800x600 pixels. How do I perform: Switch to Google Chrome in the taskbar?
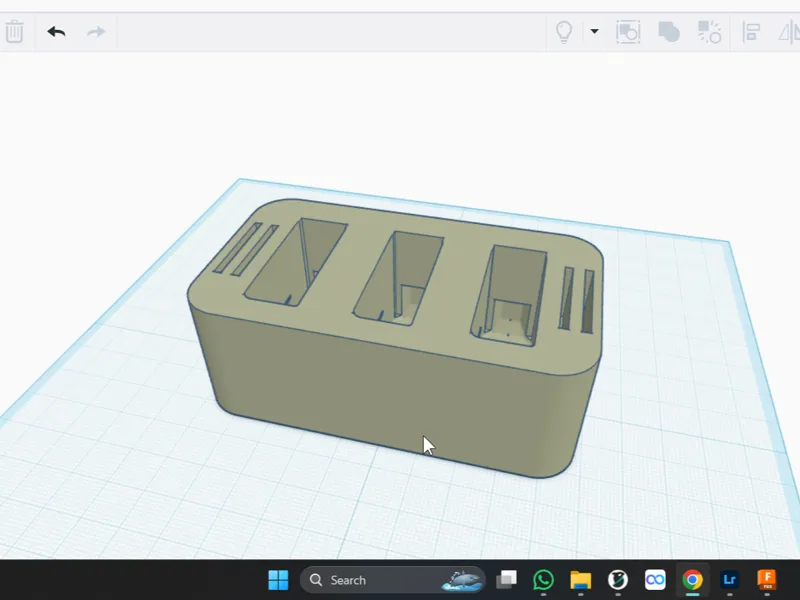point(692,580)
